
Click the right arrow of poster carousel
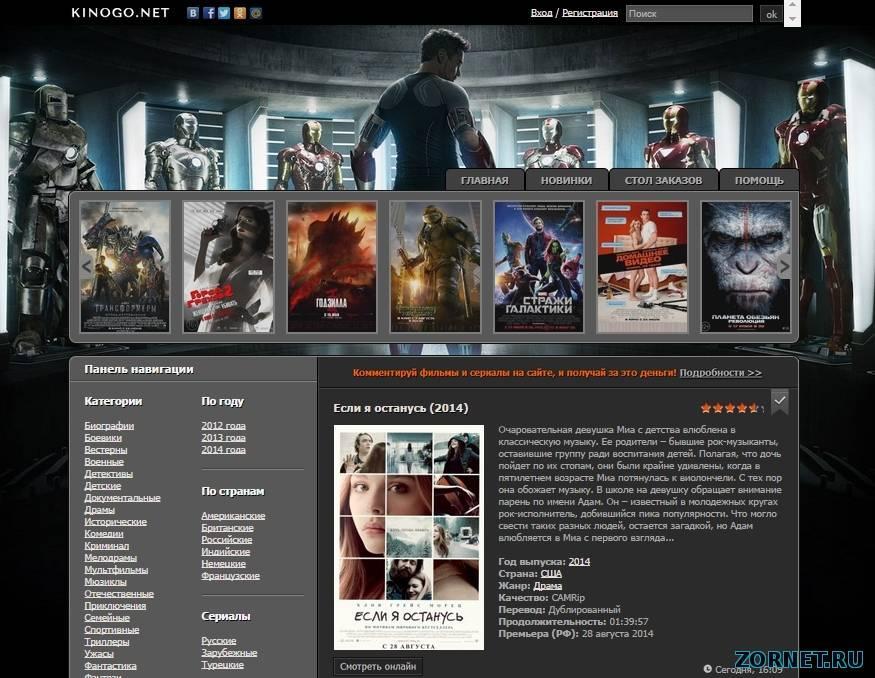[784, 266]
